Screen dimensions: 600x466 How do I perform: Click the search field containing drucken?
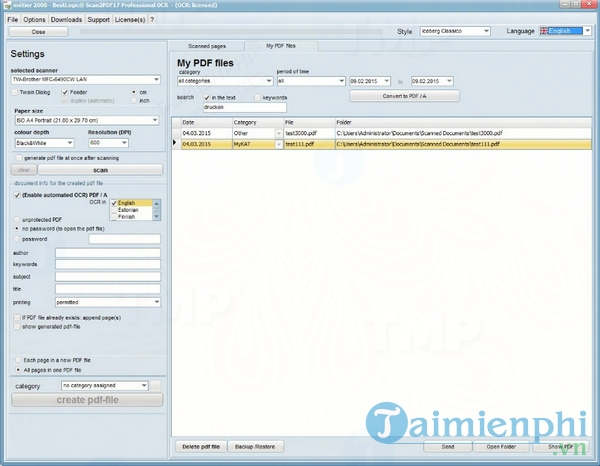click(245, 108)
